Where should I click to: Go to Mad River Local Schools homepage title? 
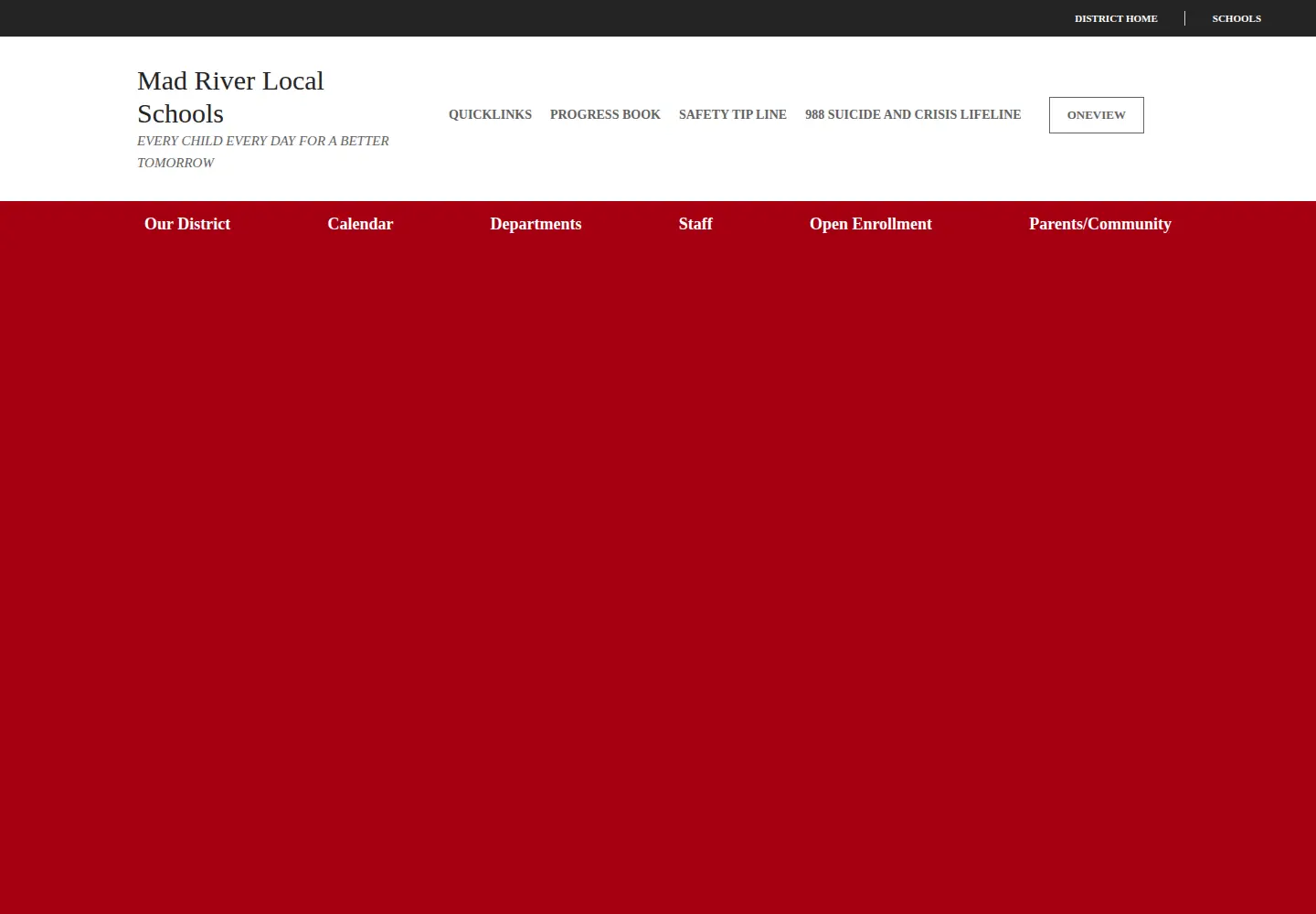(230, 97)
